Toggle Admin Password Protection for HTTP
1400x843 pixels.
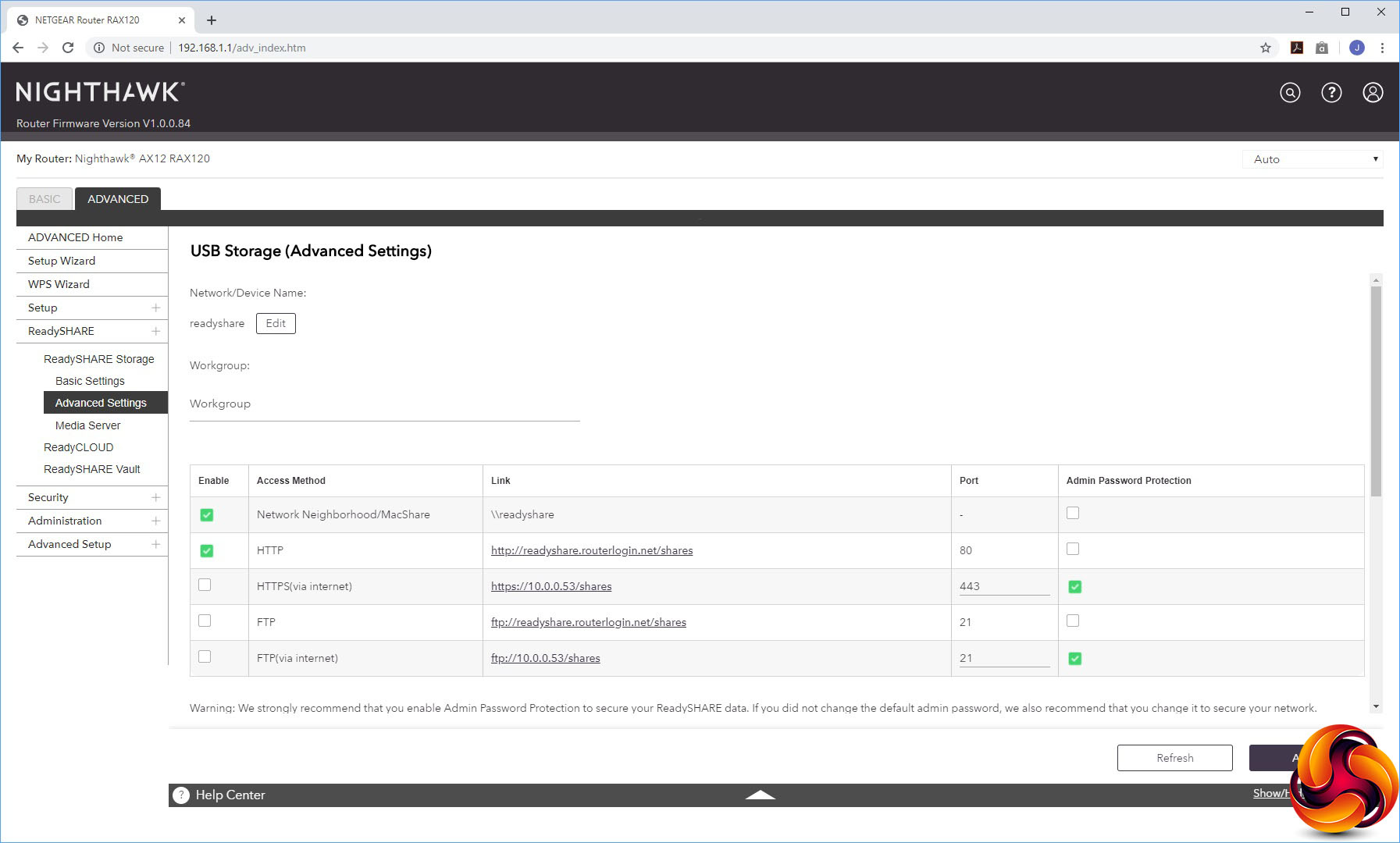(x=1073, y=550)
